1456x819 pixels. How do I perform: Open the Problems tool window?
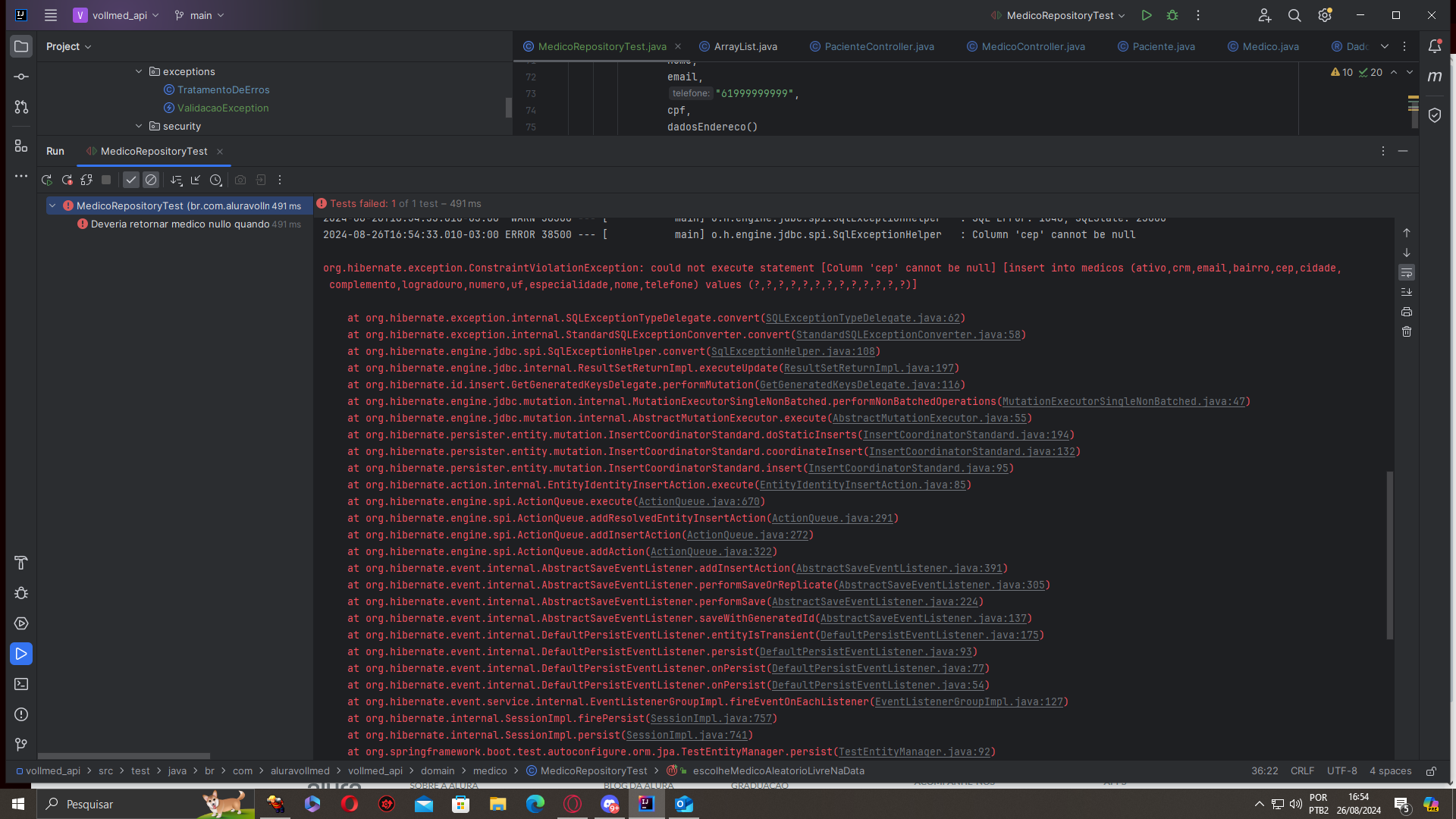21,714
